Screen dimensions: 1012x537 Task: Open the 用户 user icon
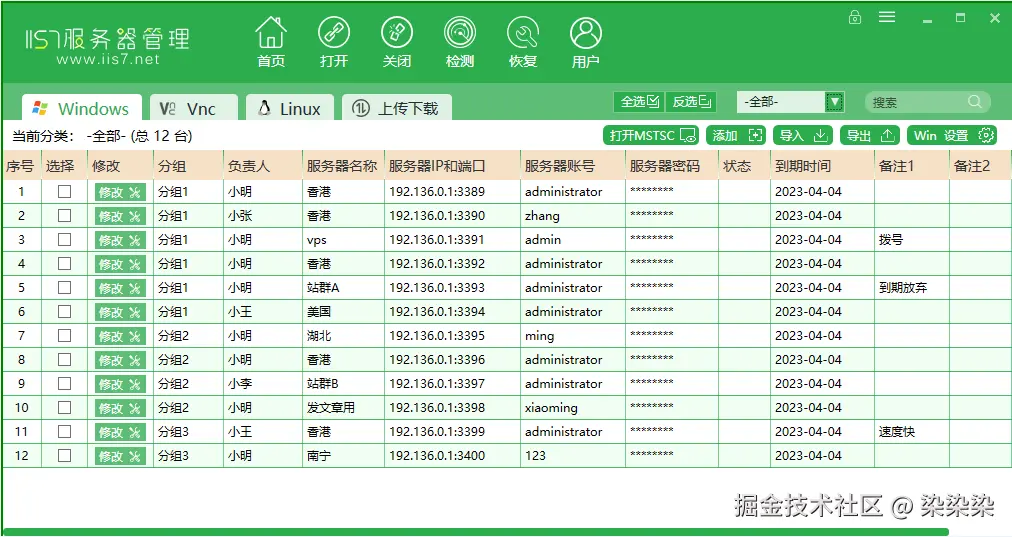coord(585,43)
